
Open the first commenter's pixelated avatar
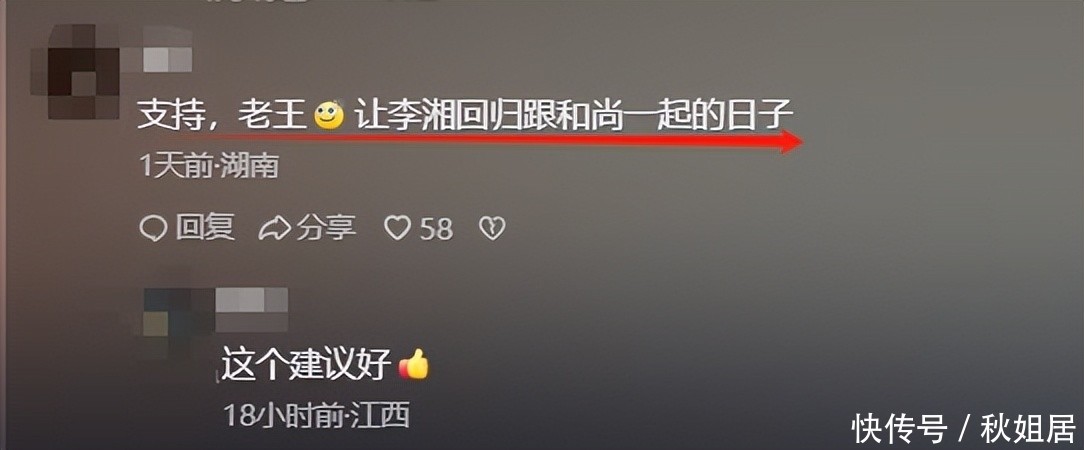coord(75,71)
